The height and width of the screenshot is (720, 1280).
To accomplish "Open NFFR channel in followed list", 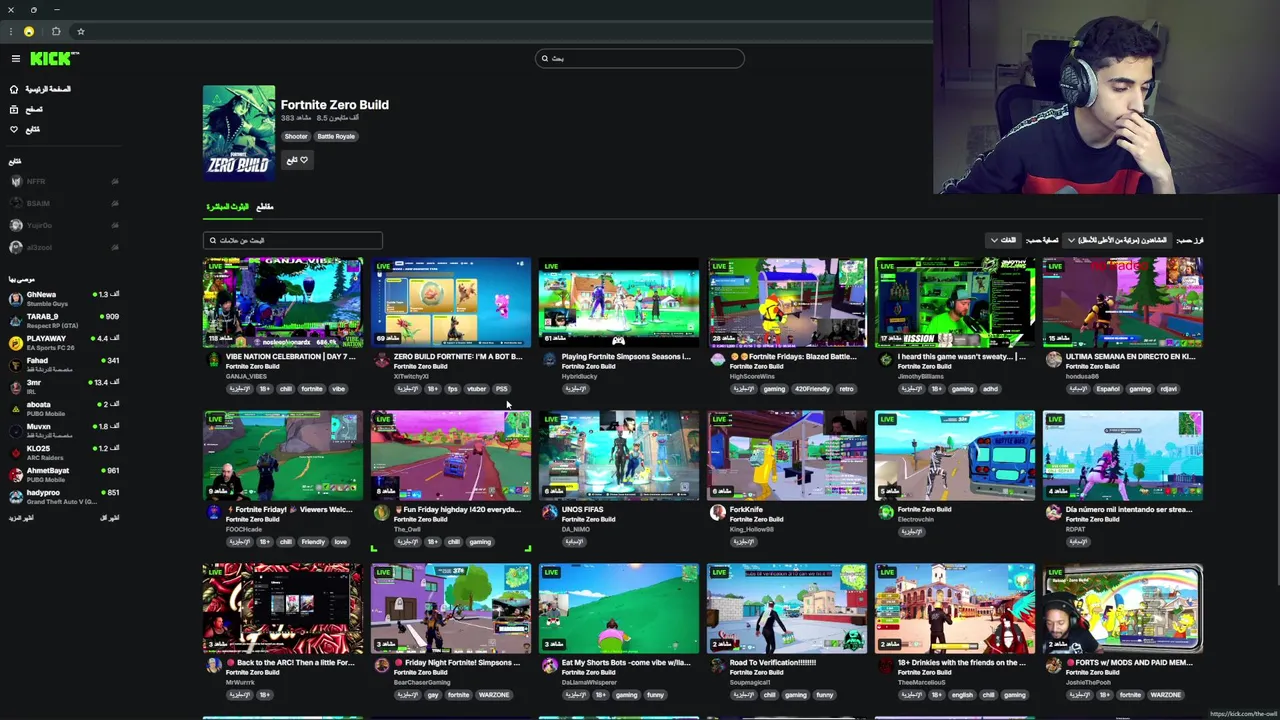I will click(63, 181).
